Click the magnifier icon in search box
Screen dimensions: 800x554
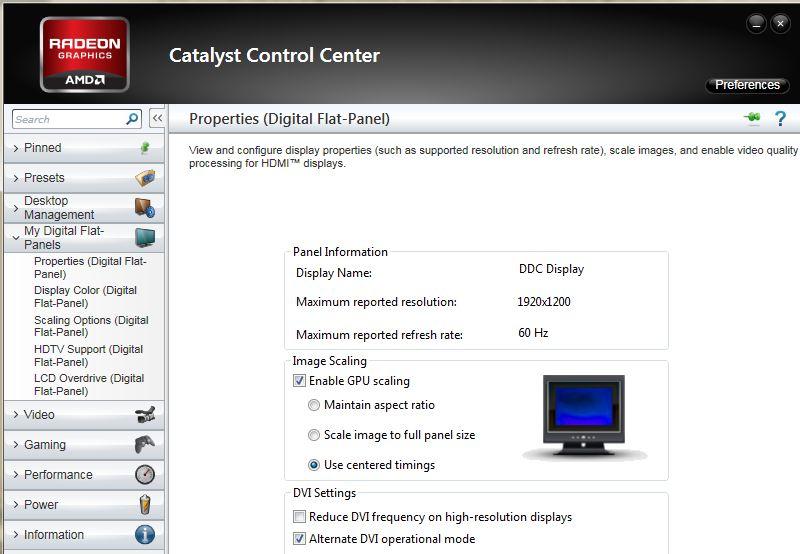pos(132,119)
